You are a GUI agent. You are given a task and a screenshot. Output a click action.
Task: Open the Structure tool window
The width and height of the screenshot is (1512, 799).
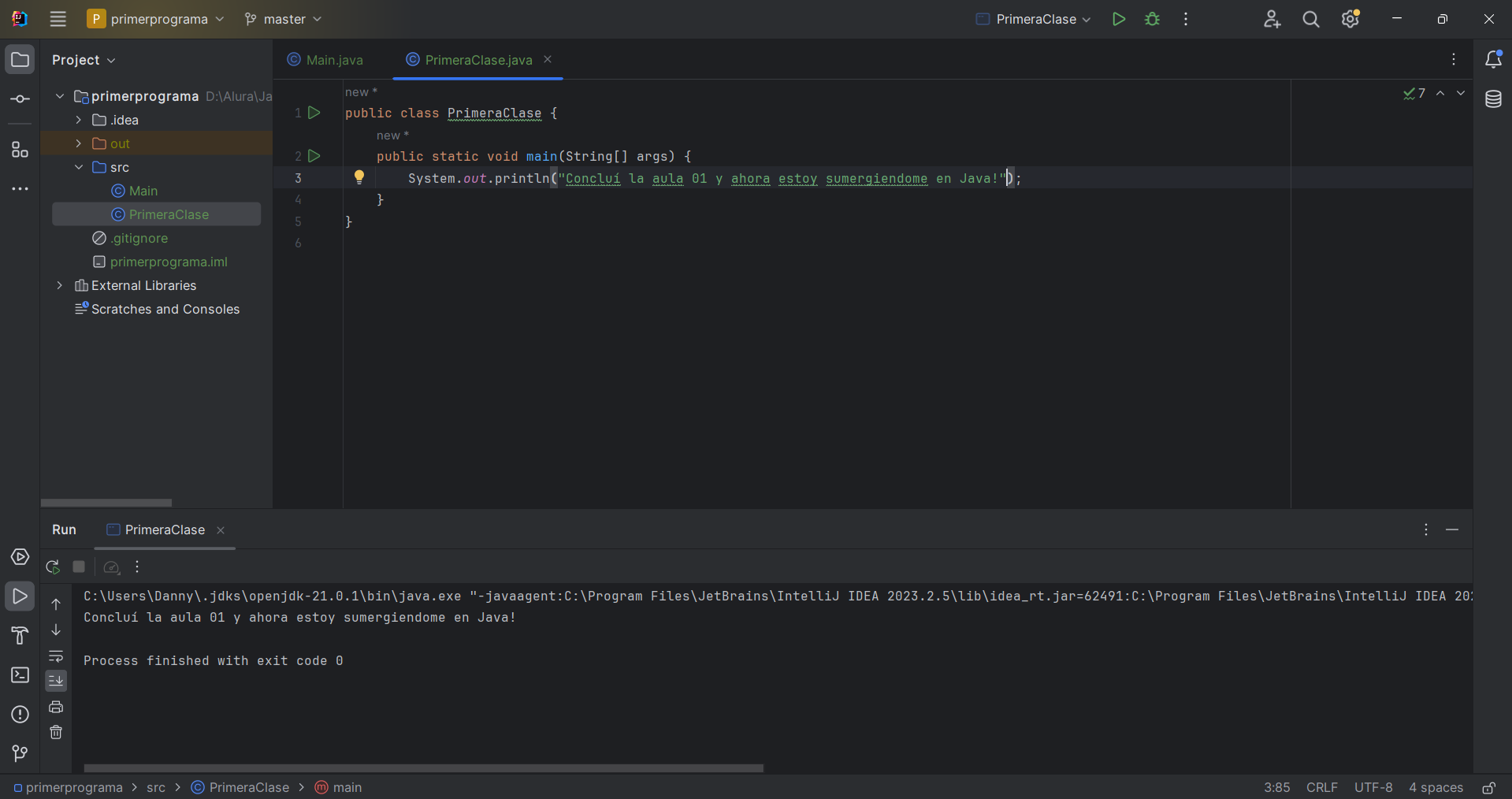(x=20, y=150)
